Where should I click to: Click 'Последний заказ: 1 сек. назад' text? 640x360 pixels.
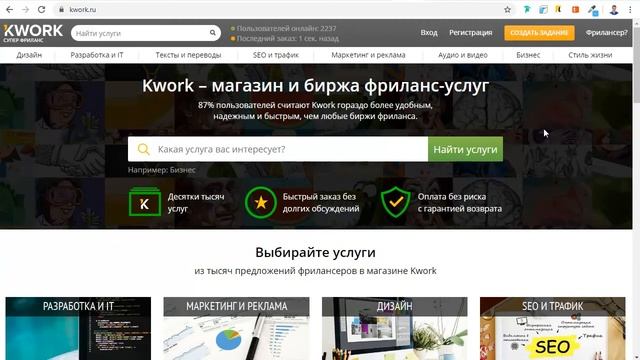(x=288, y=38)
